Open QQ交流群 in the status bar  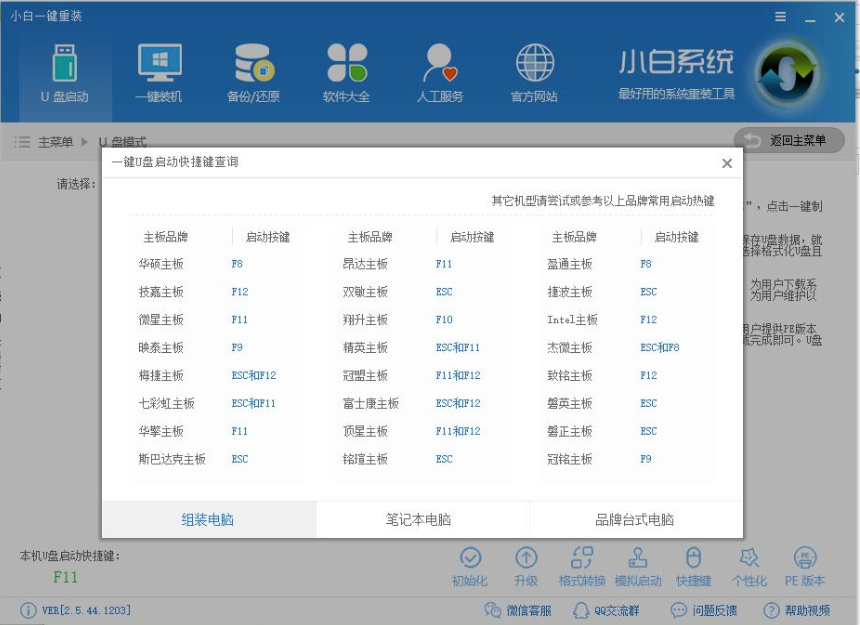tap(606, 610)
